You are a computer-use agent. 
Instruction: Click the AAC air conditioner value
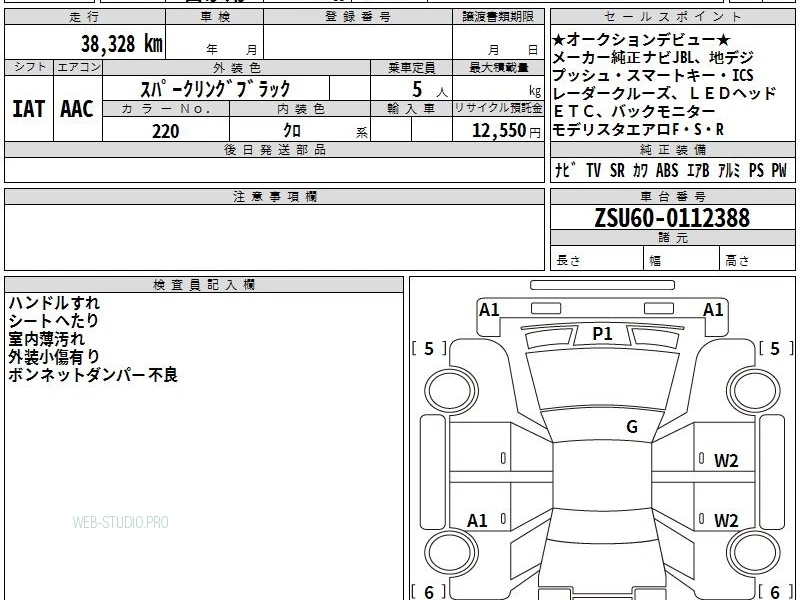[77, 108]
